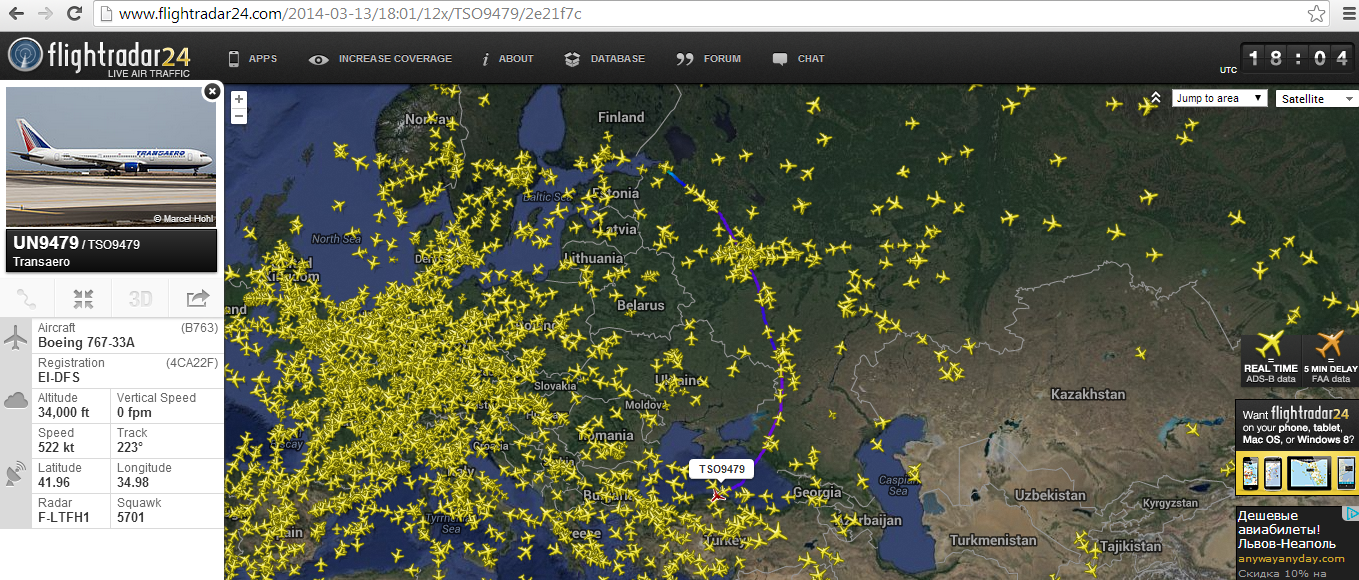Image resolution: width=1359 pixels, height=580 pixels.
Task: Click the collapse arrows icon under the photo
Action: (x=83, y=298)
